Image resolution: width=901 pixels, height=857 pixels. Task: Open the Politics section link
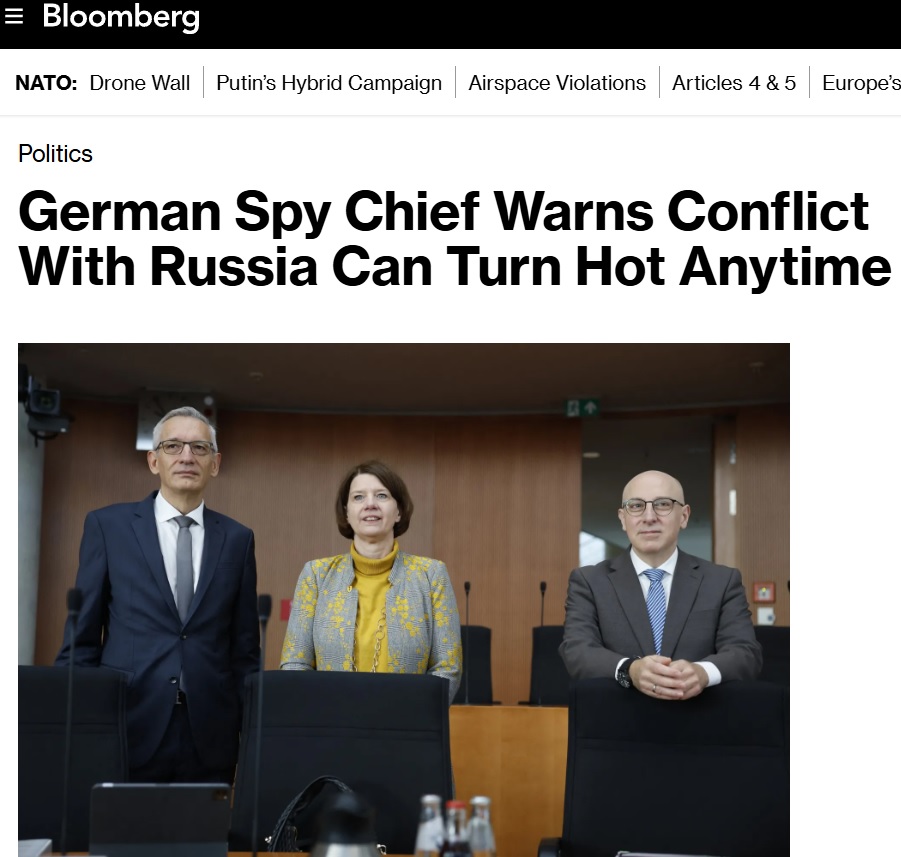click(x=55, y=153)
